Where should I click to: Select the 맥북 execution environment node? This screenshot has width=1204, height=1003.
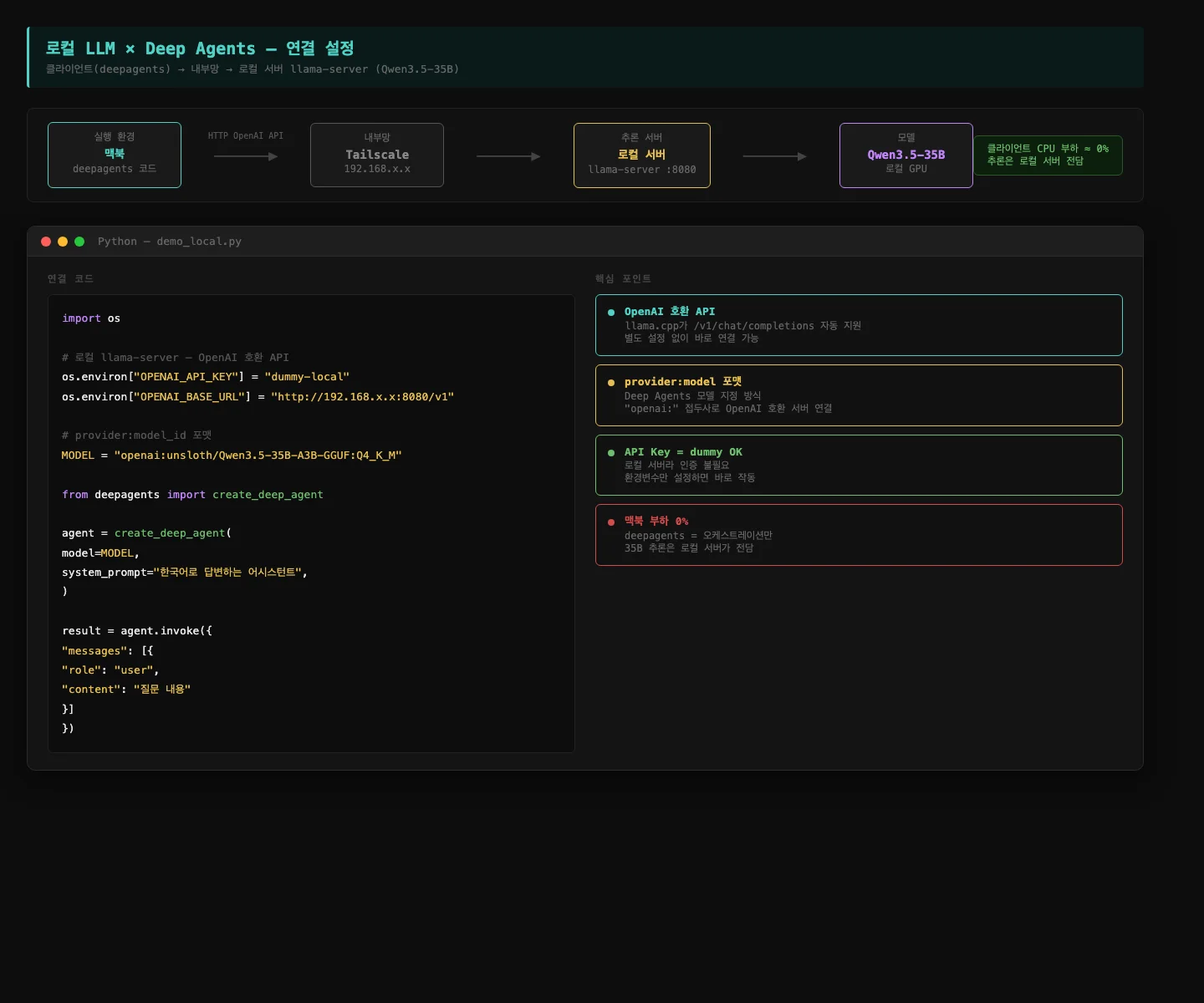point(115,155)
